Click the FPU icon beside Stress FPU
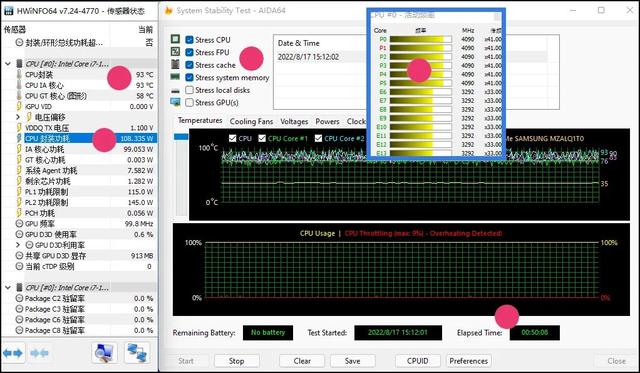This screenshot has height=373, width=640. point(176,52)
